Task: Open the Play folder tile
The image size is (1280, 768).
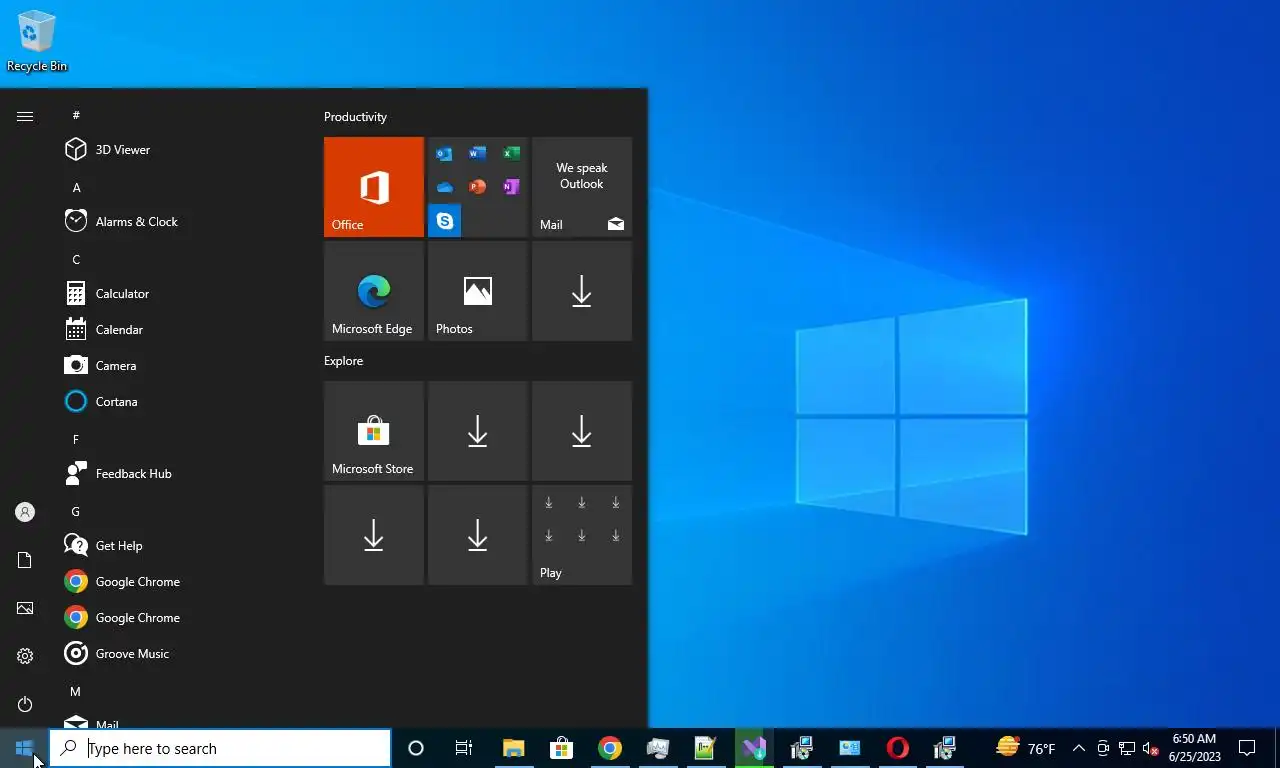Action: click(582, 535)
